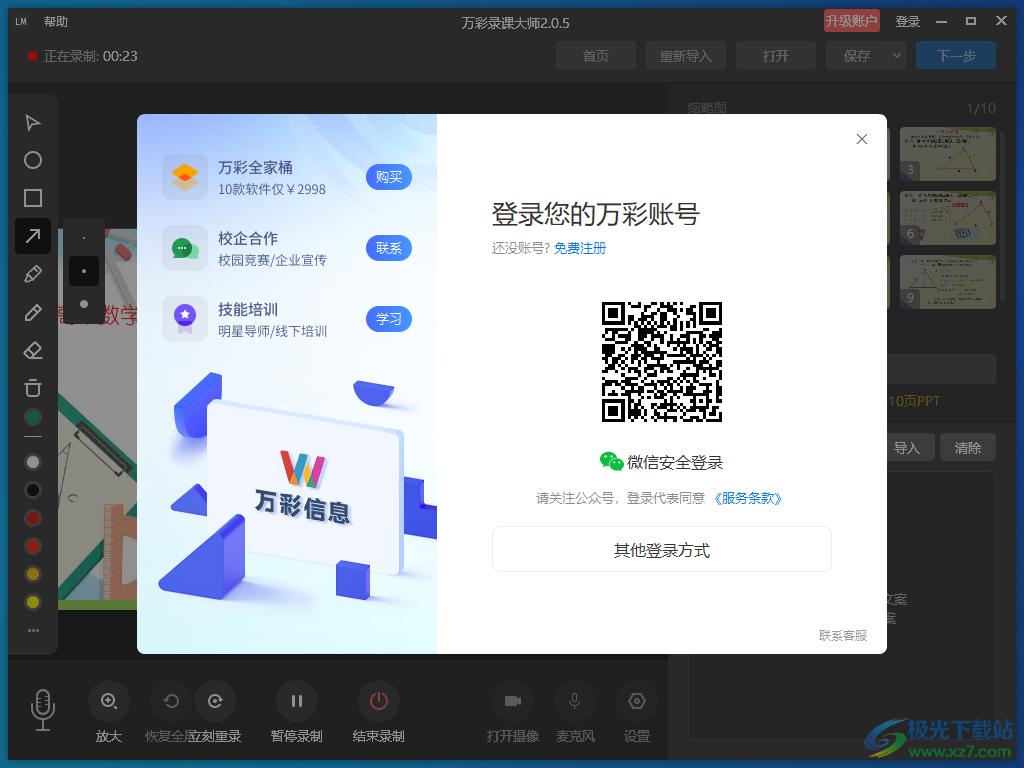Select the arrow drawing tool
The width and height of the screenshot is (1024, 768).
[x=33, y=236]
